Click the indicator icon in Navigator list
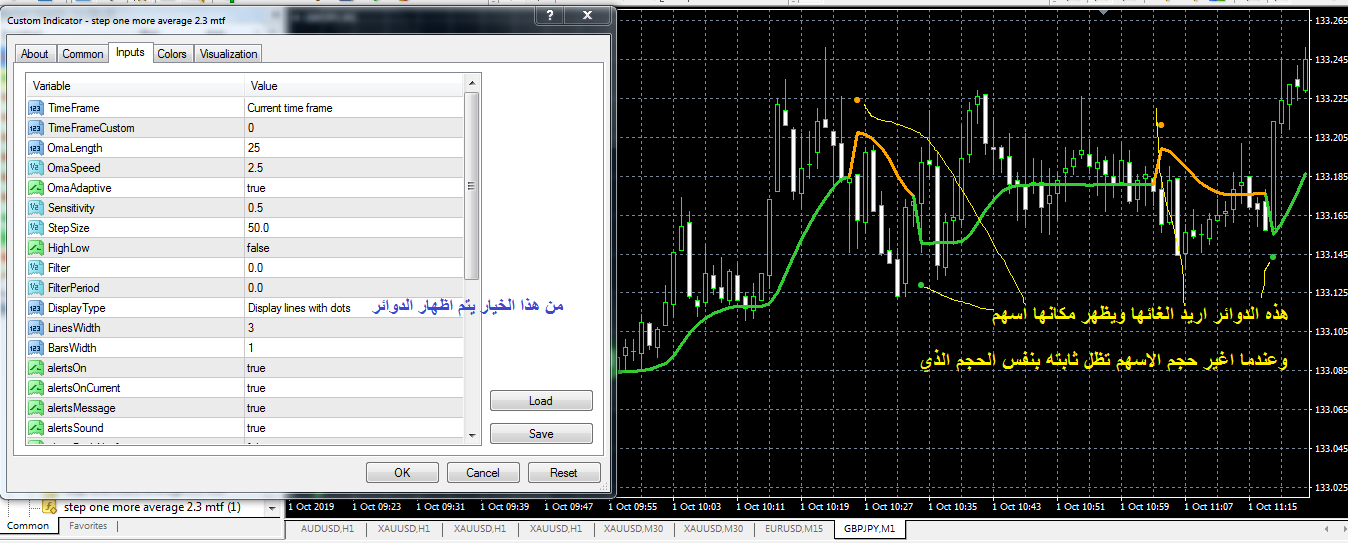1348x543 pixels. click(x=49, y=507)
